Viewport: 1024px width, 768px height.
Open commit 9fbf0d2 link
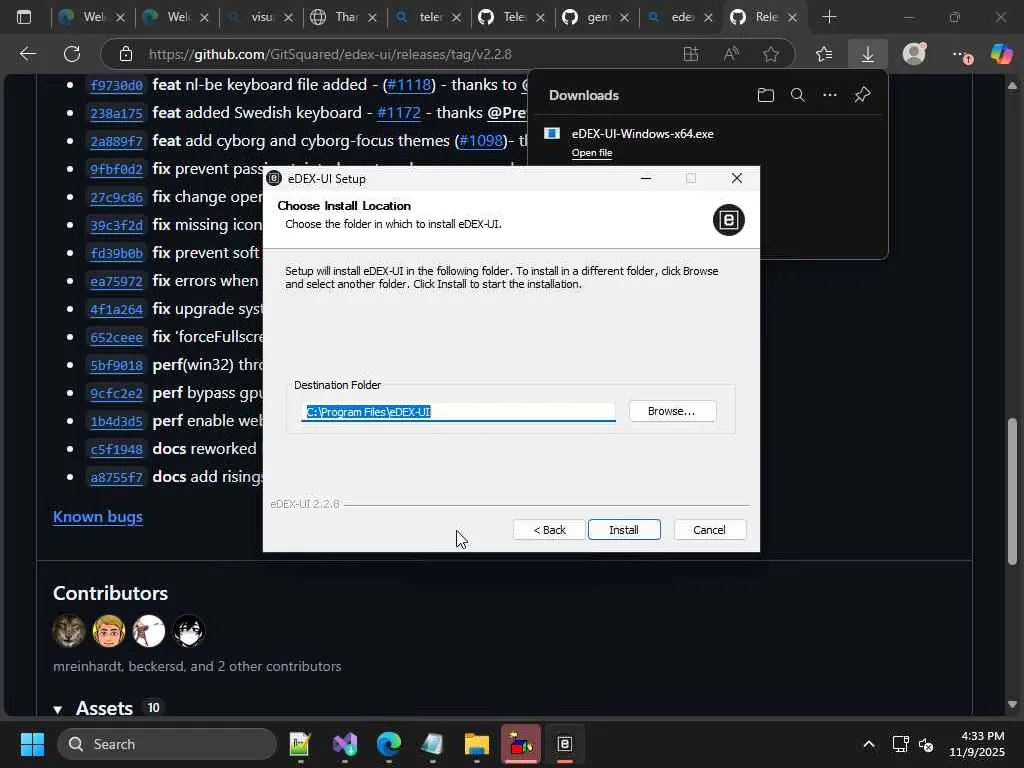(116, 169)
